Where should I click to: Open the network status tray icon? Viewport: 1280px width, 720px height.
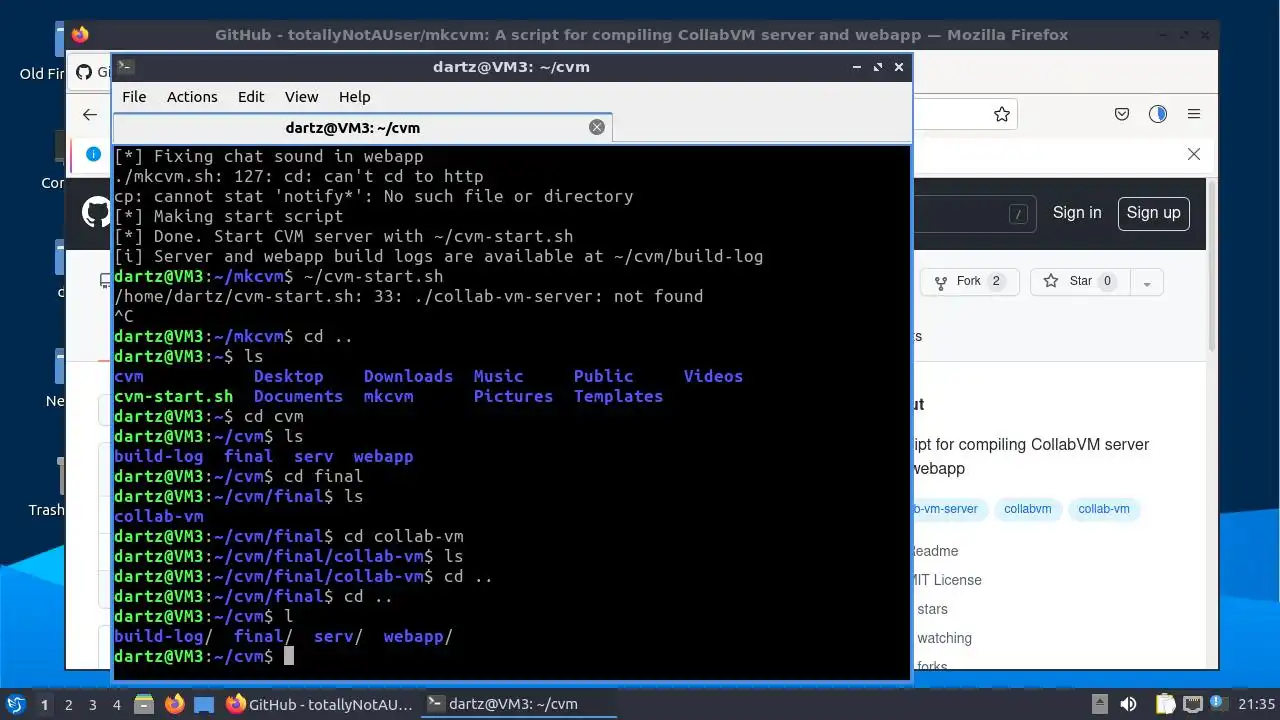[x=1192, y=704]
